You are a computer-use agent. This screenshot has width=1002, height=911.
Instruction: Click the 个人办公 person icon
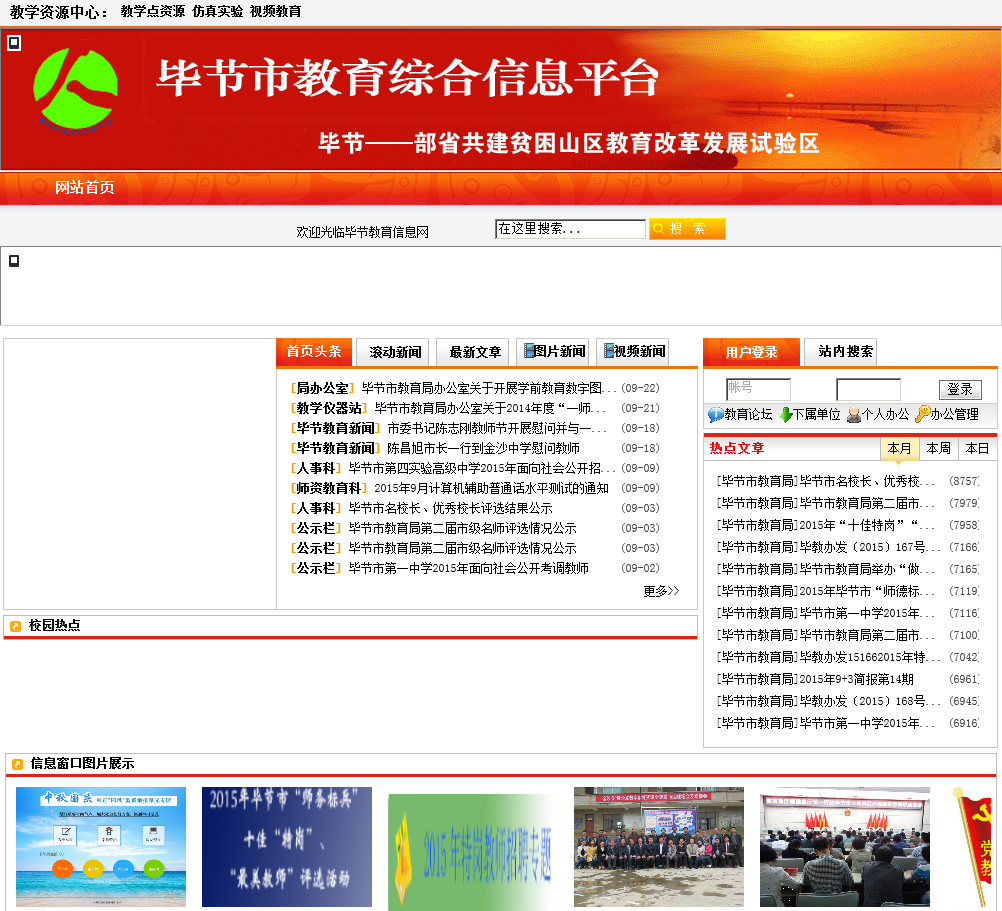click(x=854, y=415)
